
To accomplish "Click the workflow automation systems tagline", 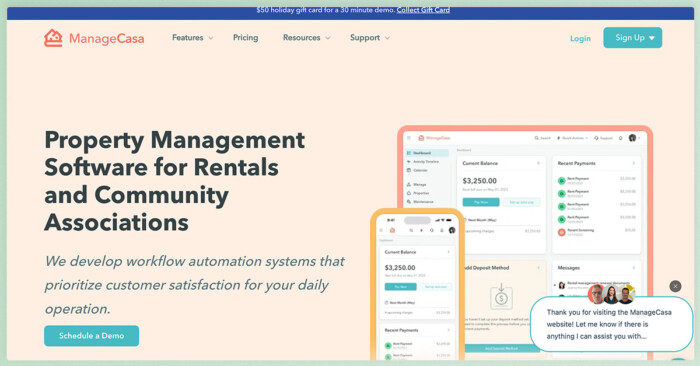I will tap(194, 285).
